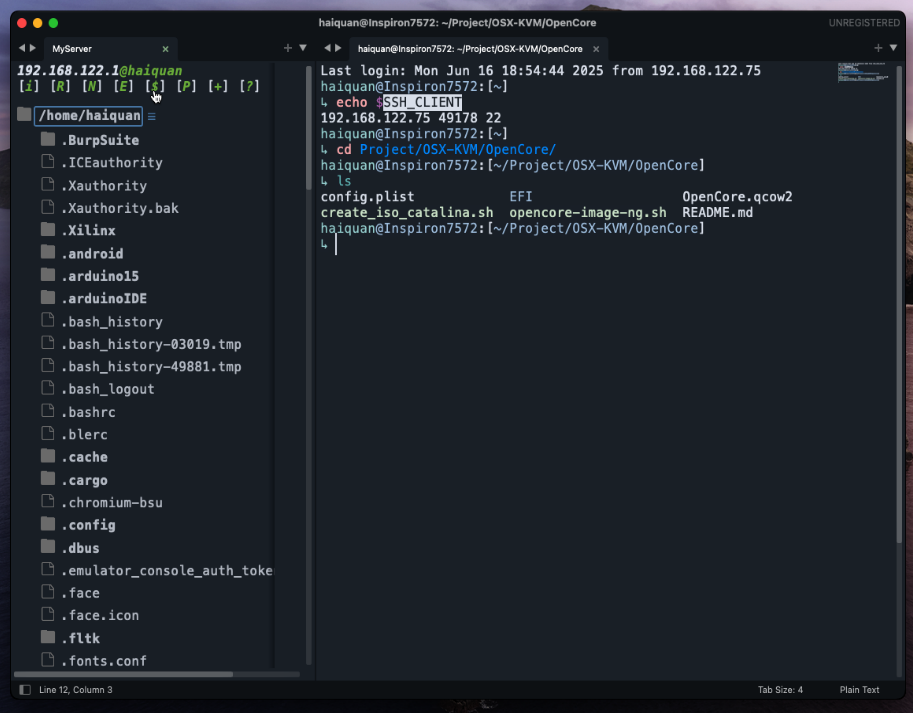The image size is (913, 713).
Task: Click the [+] add command
Action: coord(218,86)
